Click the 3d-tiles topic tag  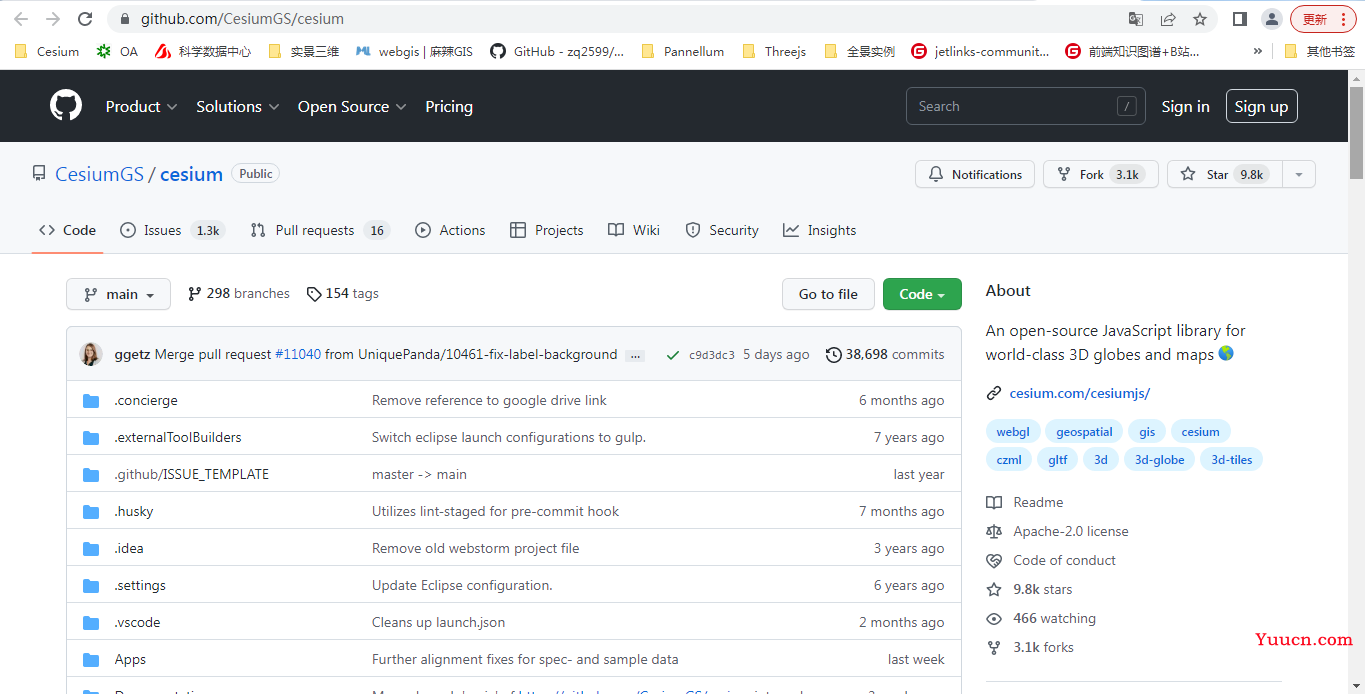1231,460
